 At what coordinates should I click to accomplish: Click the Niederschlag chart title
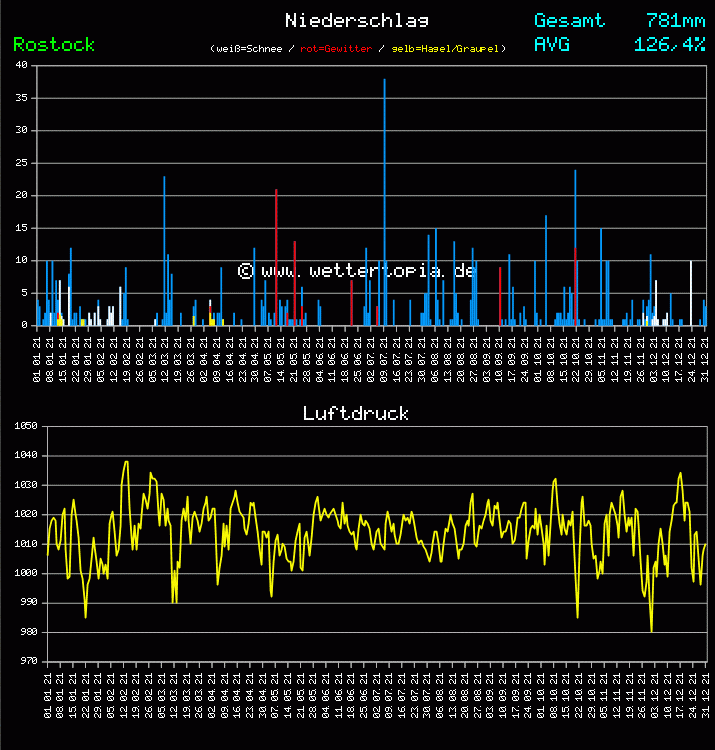coord(357,20)
